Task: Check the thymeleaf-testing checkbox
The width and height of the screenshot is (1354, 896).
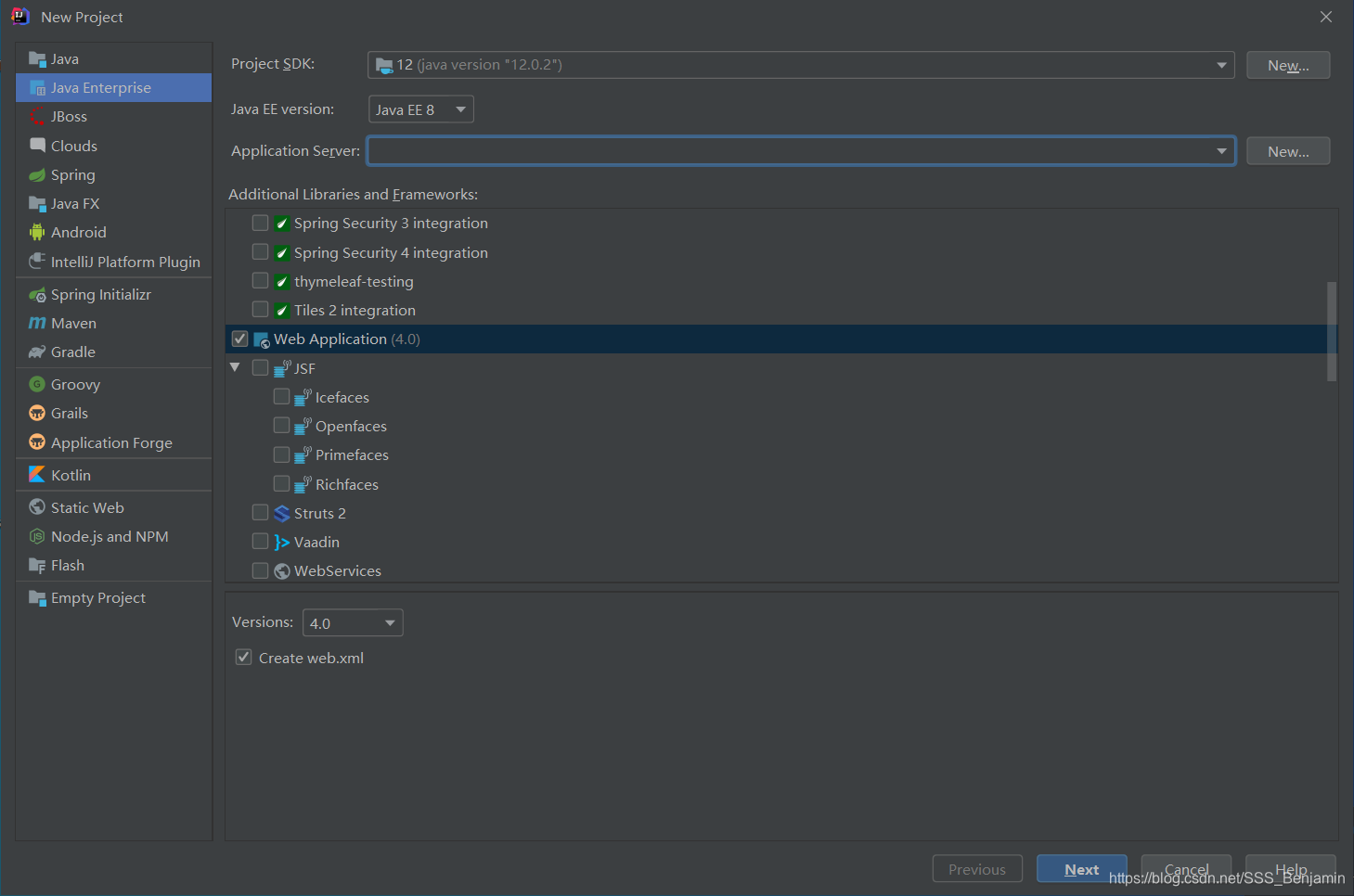Action: [x=261, y=281]
